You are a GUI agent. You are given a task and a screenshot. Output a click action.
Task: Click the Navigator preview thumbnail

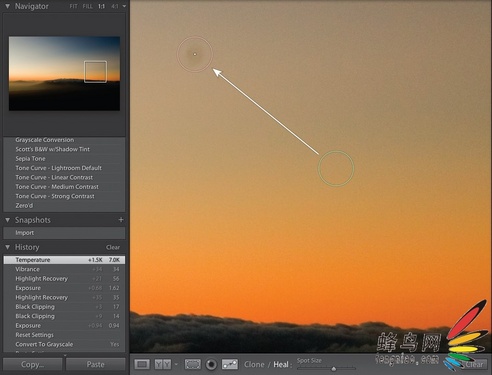[x=64, y=73]
